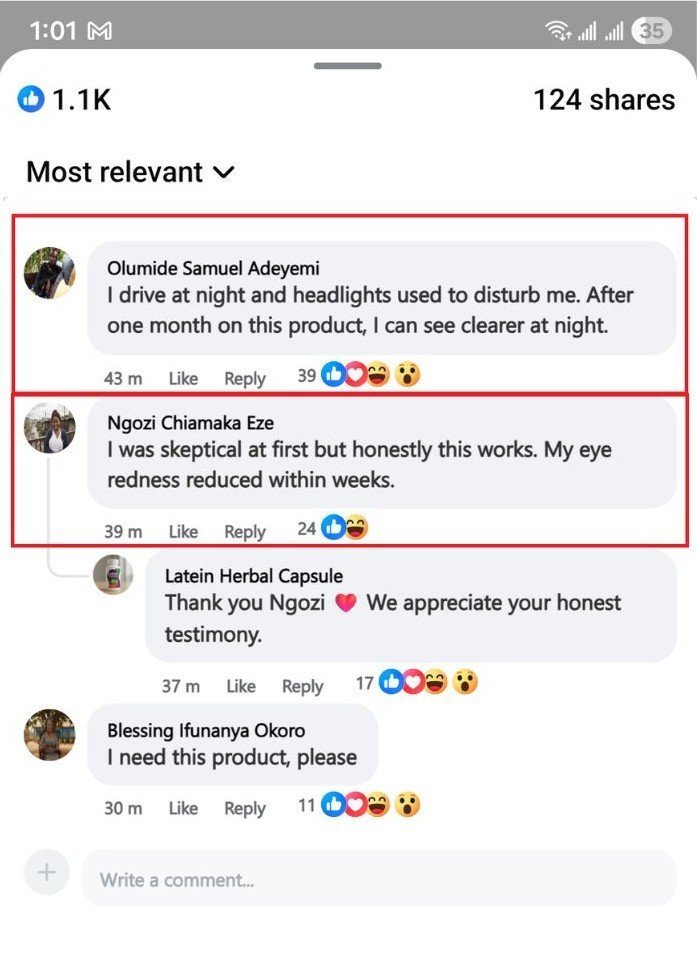View Blessing Ifunanya Okoro's profile picture

click(49, 735)
